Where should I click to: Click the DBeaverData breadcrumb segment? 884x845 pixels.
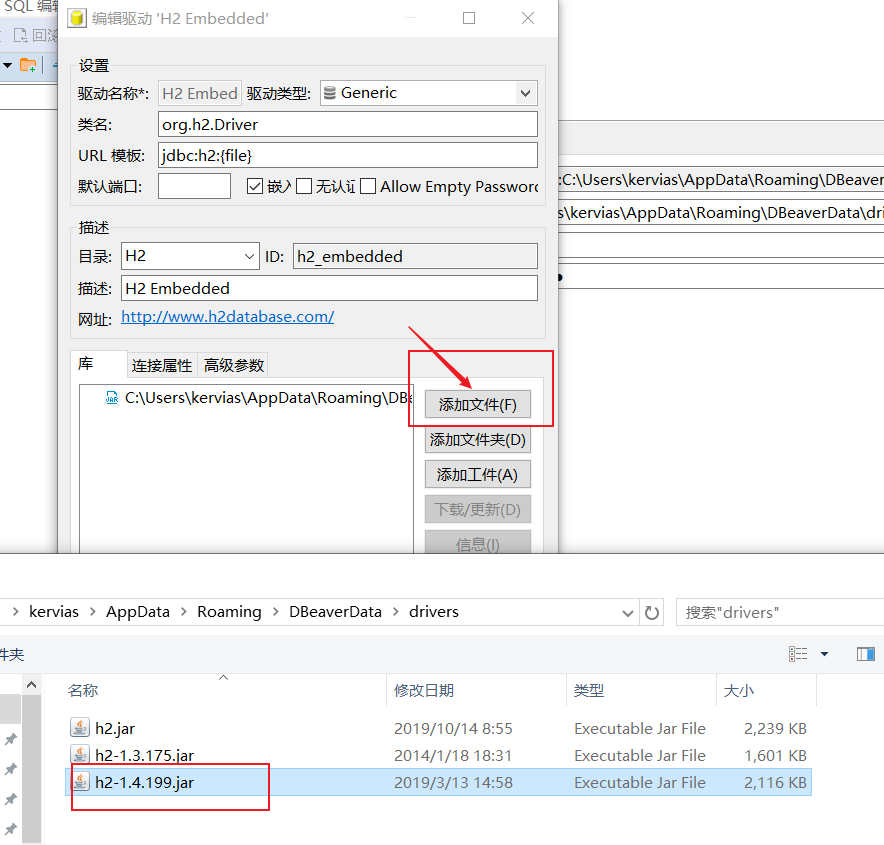(x=335, y=612)
